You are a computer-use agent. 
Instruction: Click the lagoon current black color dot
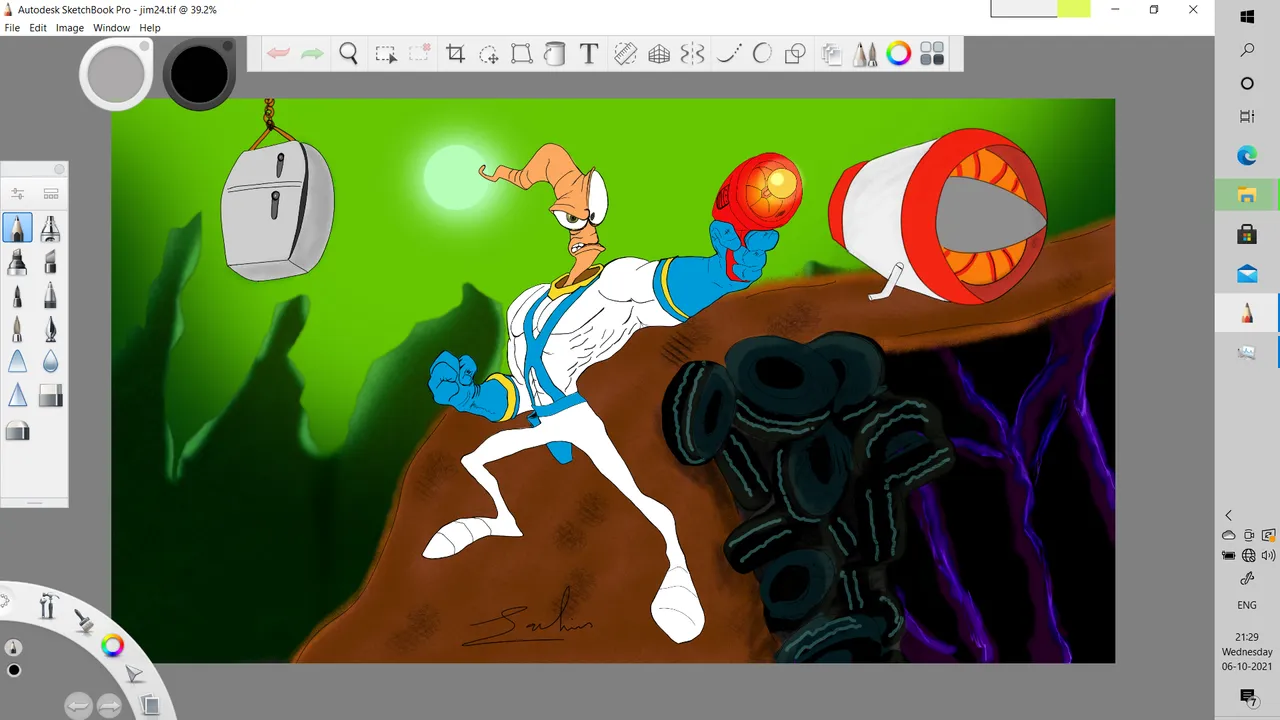14,670
